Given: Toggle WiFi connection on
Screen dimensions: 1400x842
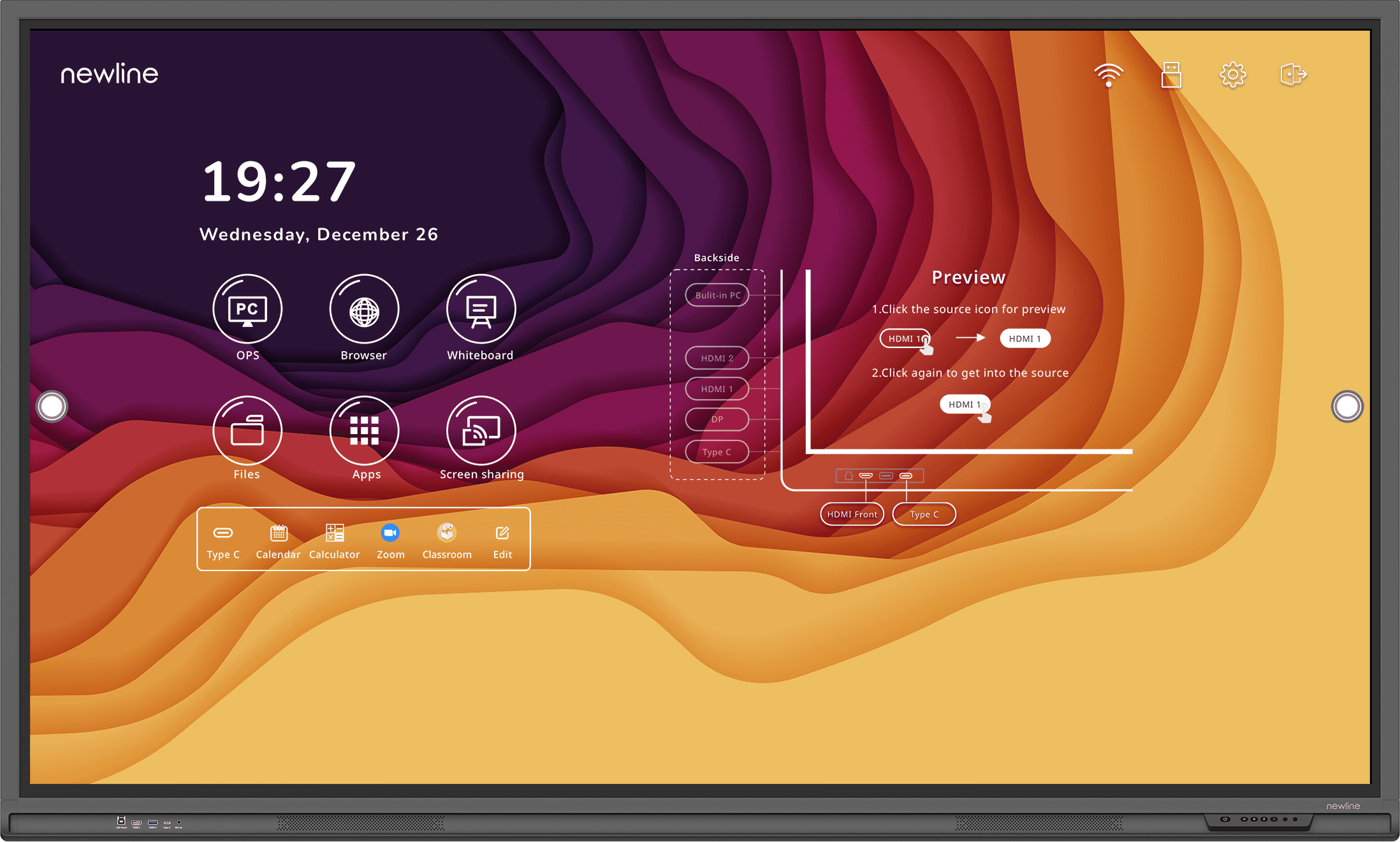Looking at the screenshot, I should [x=1108, y=74].
